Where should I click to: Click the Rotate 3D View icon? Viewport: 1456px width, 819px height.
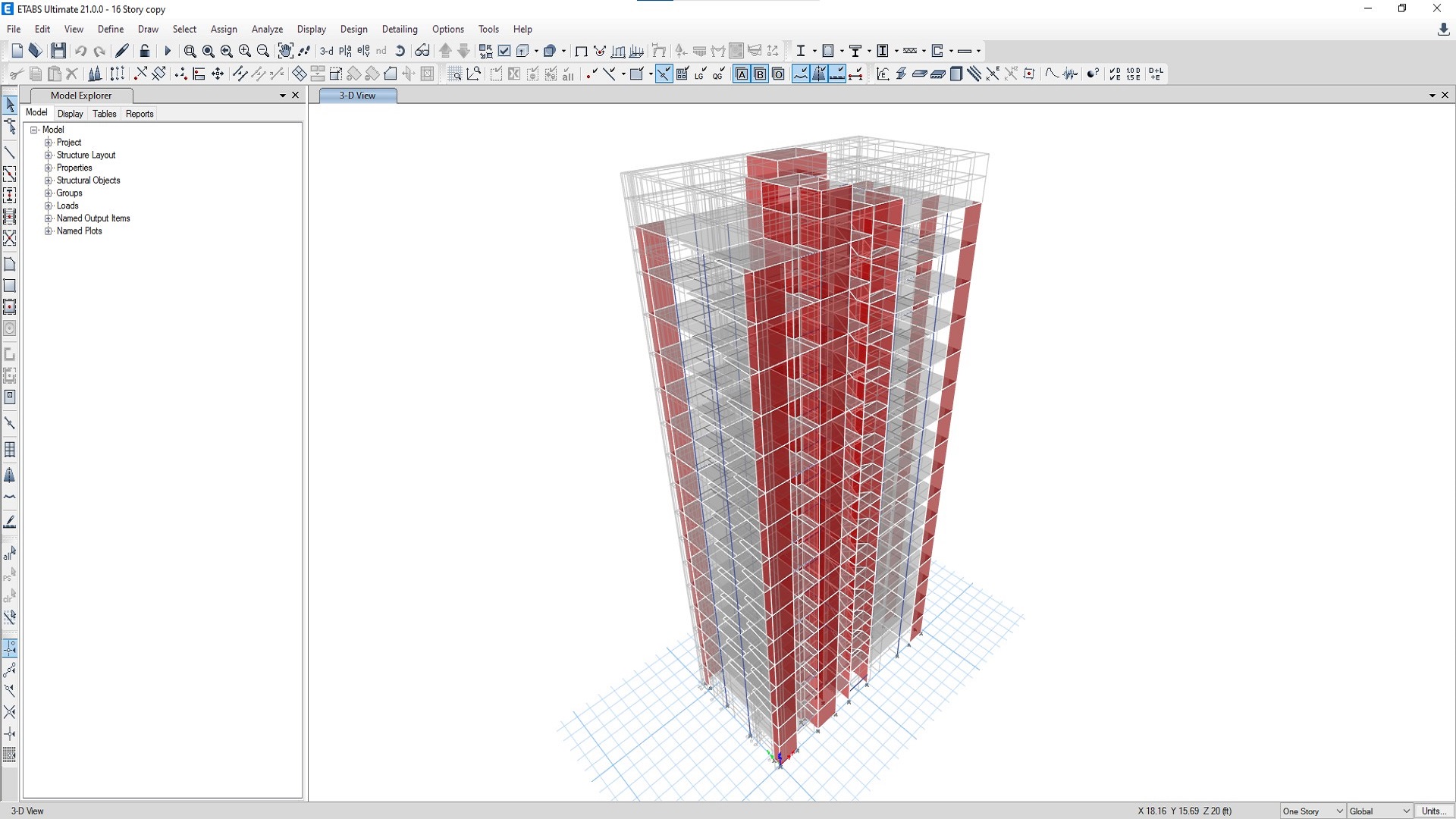point(400,51)
